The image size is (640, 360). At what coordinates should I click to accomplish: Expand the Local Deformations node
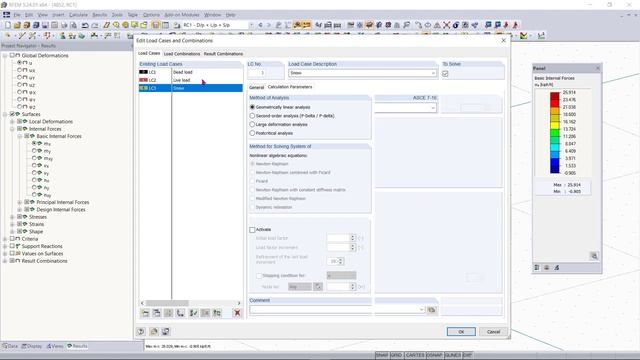12,122
